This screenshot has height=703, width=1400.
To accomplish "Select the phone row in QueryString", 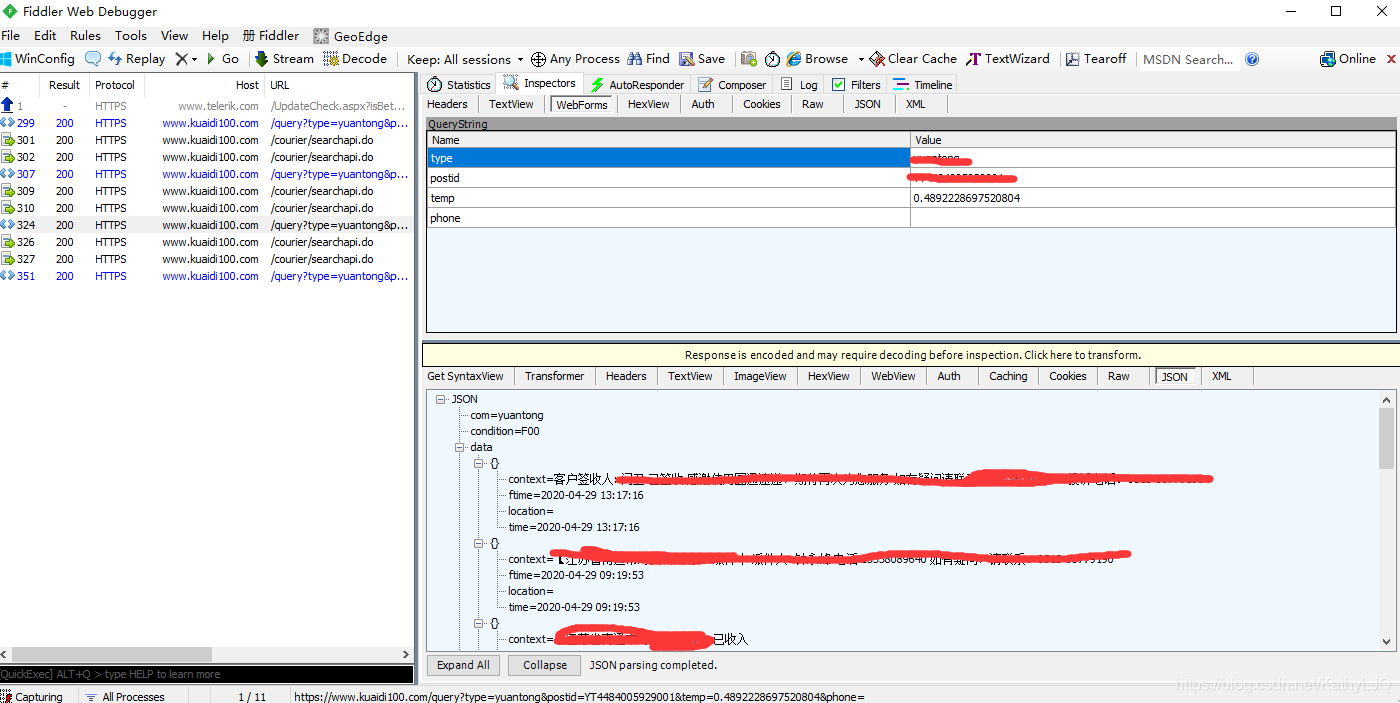I will 911,218.
